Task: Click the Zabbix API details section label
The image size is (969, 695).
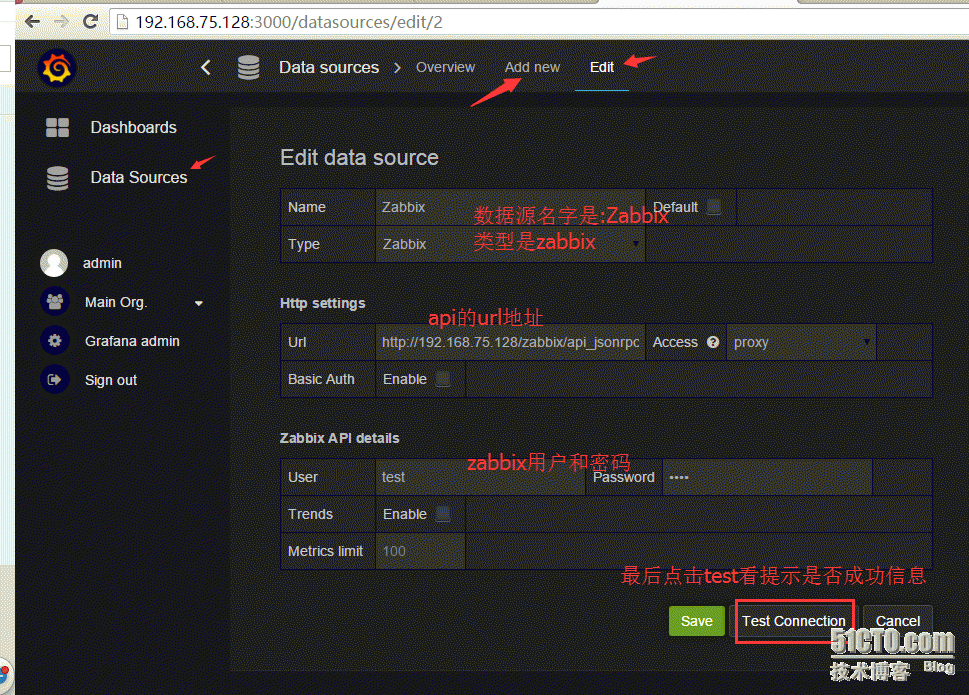Action: click(x=339, y=438)
